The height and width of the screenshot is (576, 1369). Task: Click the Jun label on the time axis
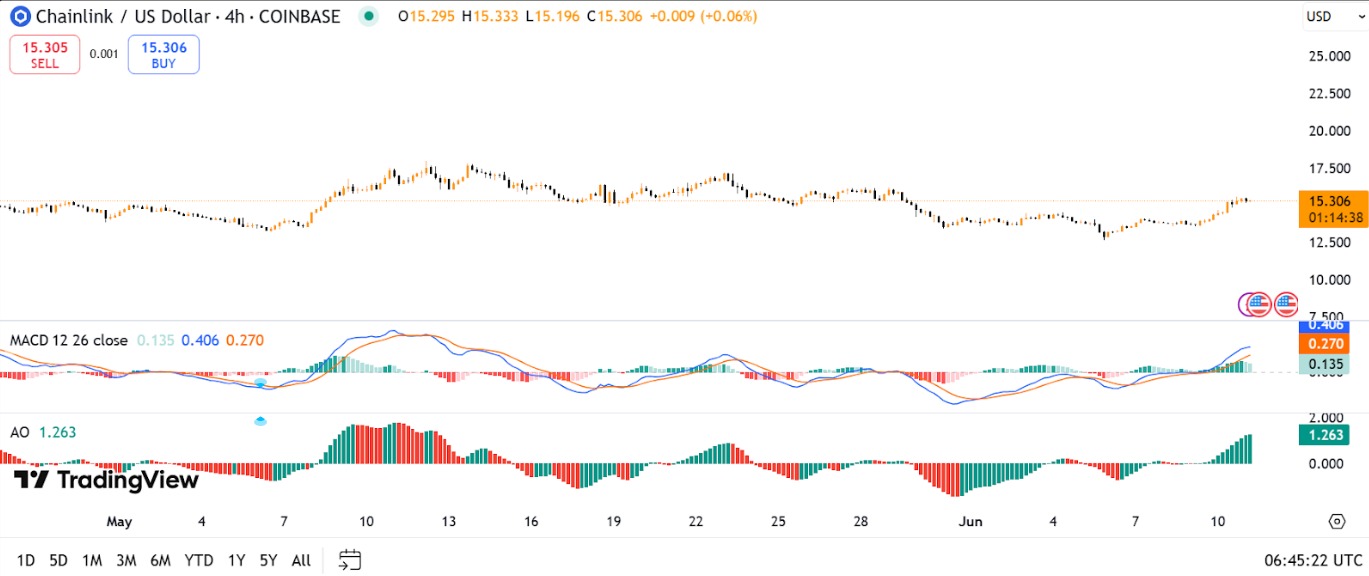970,521
